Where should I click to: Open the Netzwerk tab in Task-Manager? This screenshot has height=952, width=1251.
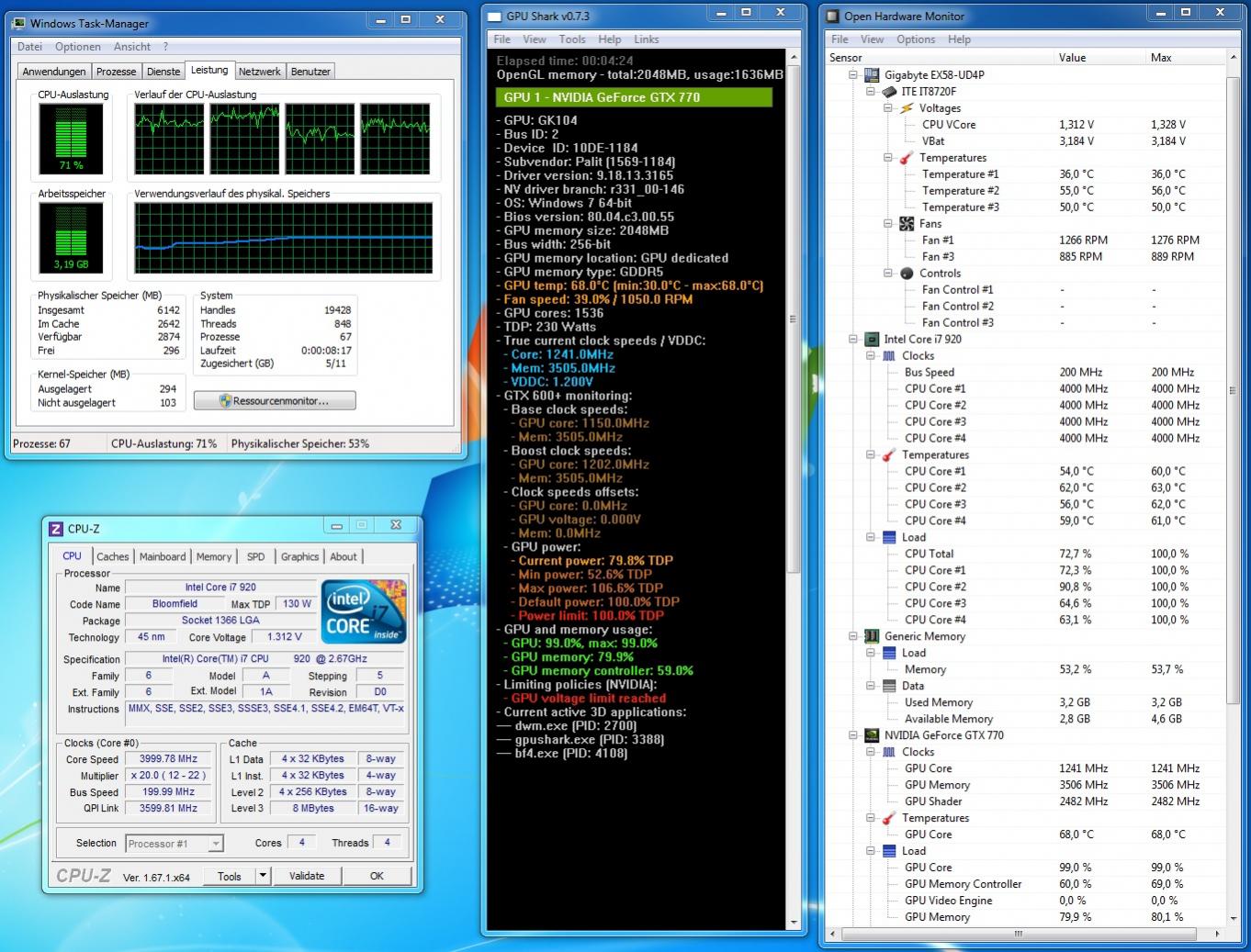260,72
